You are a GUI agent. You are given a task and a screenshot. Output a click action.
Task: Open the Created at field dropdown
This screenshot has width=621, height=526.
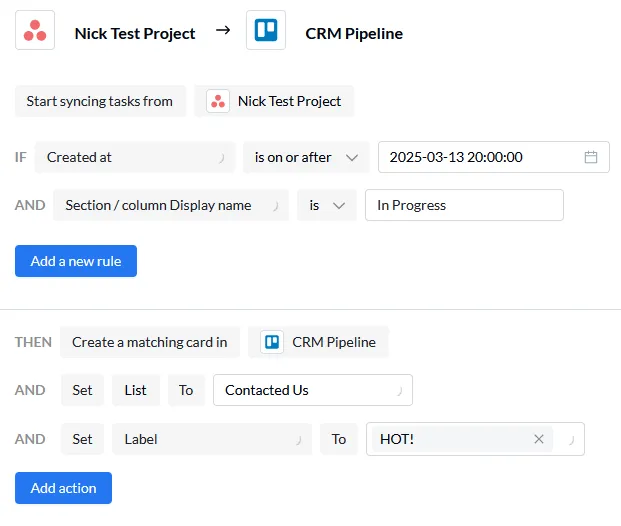point(134,157)
